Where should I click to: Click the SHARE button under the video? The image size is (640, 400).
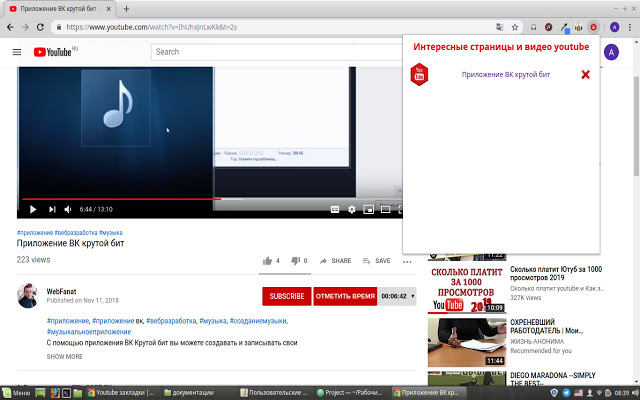(x=335, y=260)
